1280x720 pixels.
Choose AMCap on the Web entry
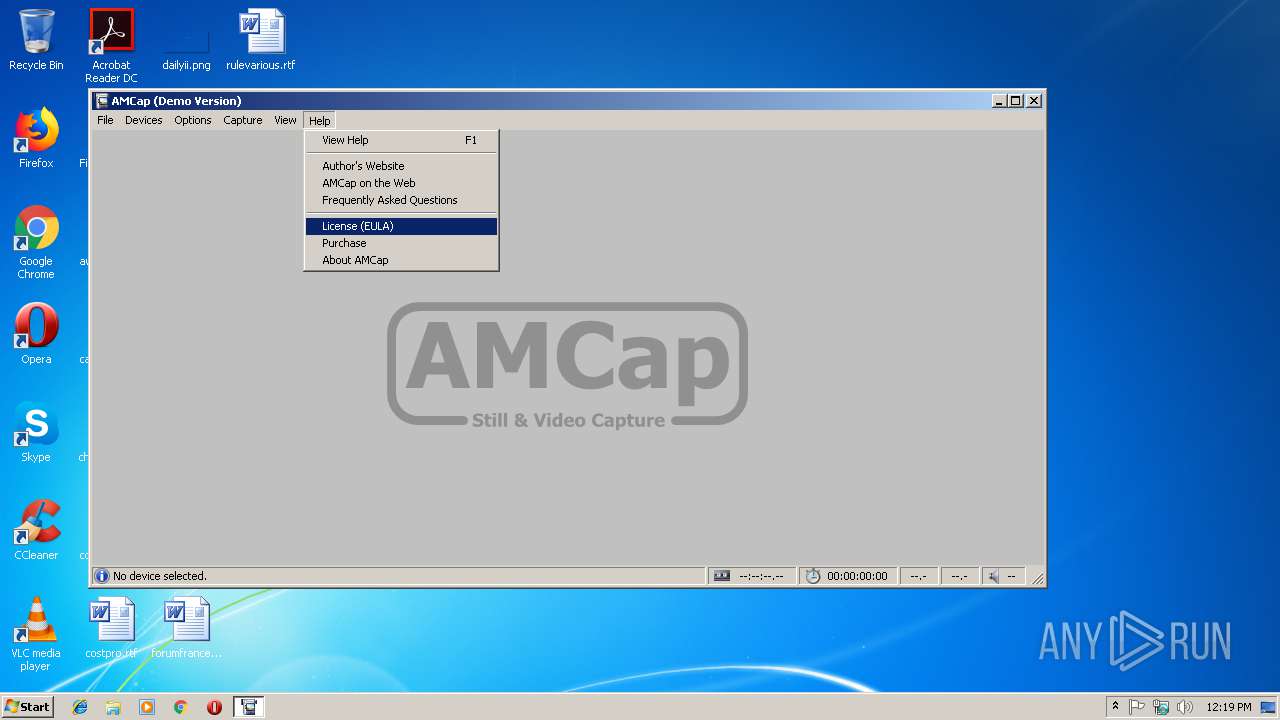pos(401,183)
